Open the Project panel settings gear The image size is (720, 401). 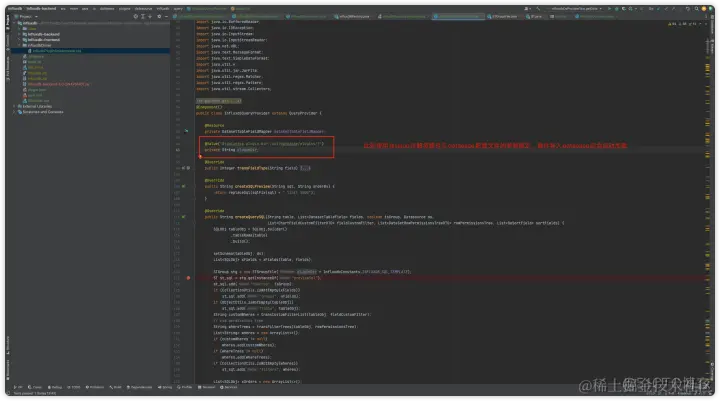click(x=159, y=17)
